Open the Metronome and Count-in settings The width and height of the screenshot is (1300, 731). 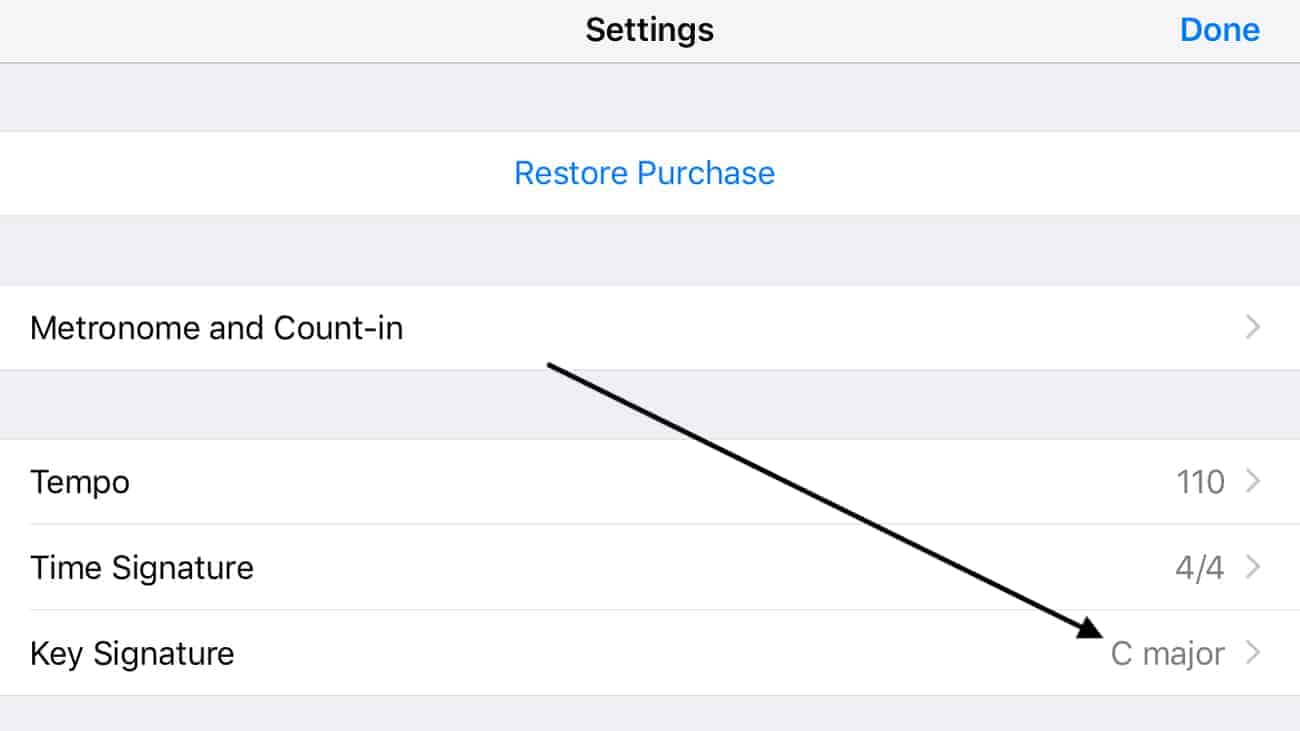pyautogui.click(x=217, y=328)
